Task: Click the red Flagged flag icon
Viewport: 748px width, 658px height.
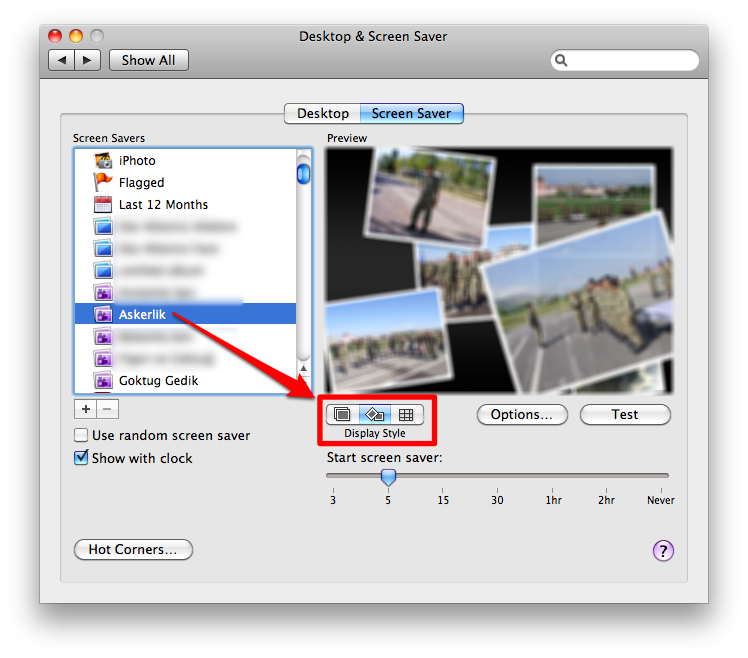Action: tap(103, 182)
